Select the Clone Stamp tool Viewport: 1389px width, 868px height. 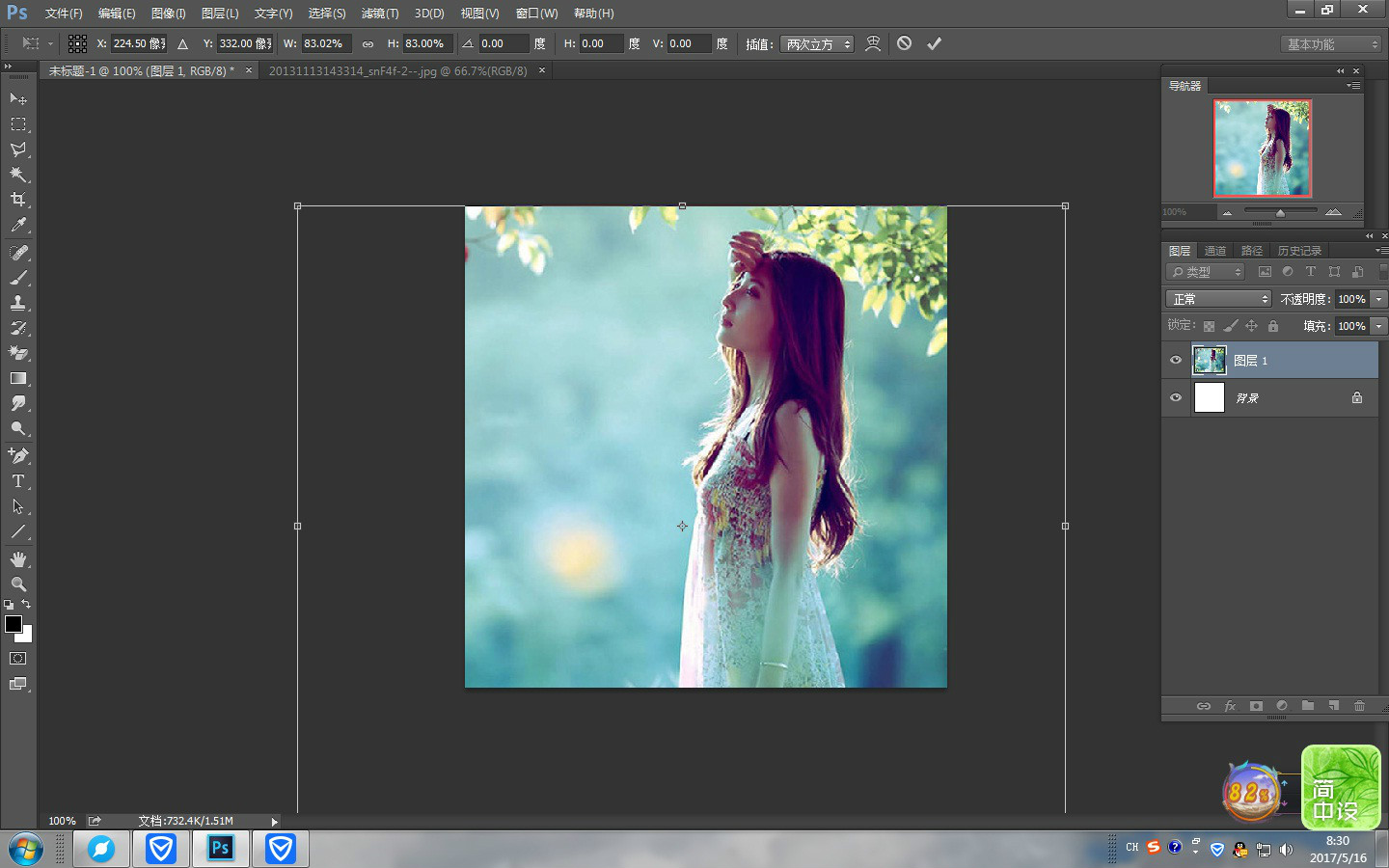click(18, 303)
